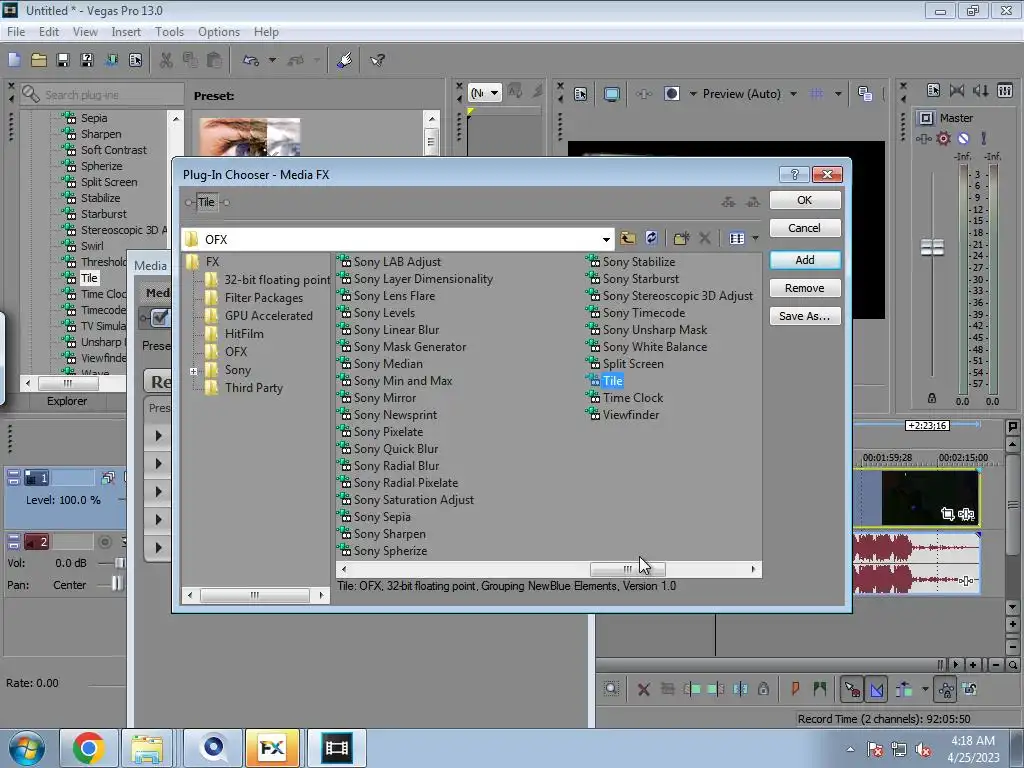
Task: Click the Master volume fader
Action: (x=932, y=248)
